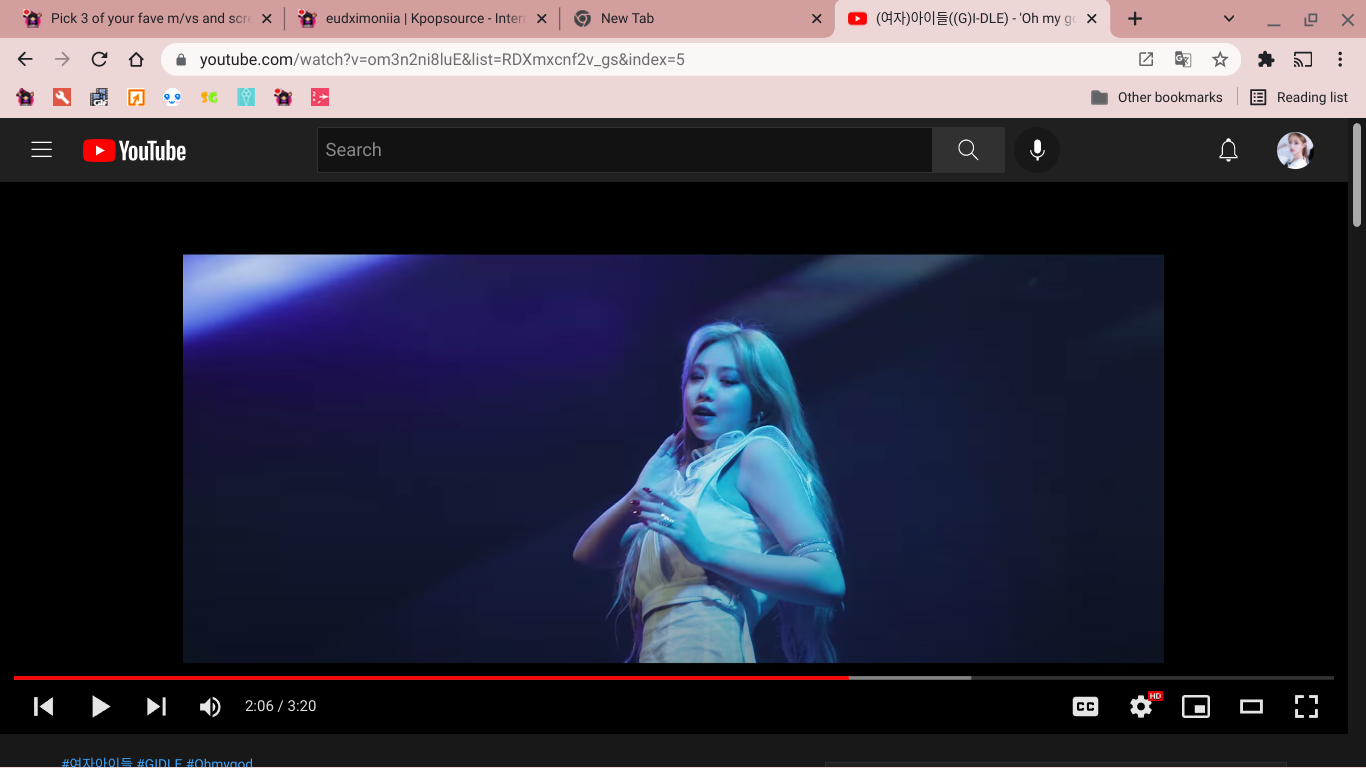Focus the YouTube search field
Screen dimensions: 1366x768
tap(625, 150)
